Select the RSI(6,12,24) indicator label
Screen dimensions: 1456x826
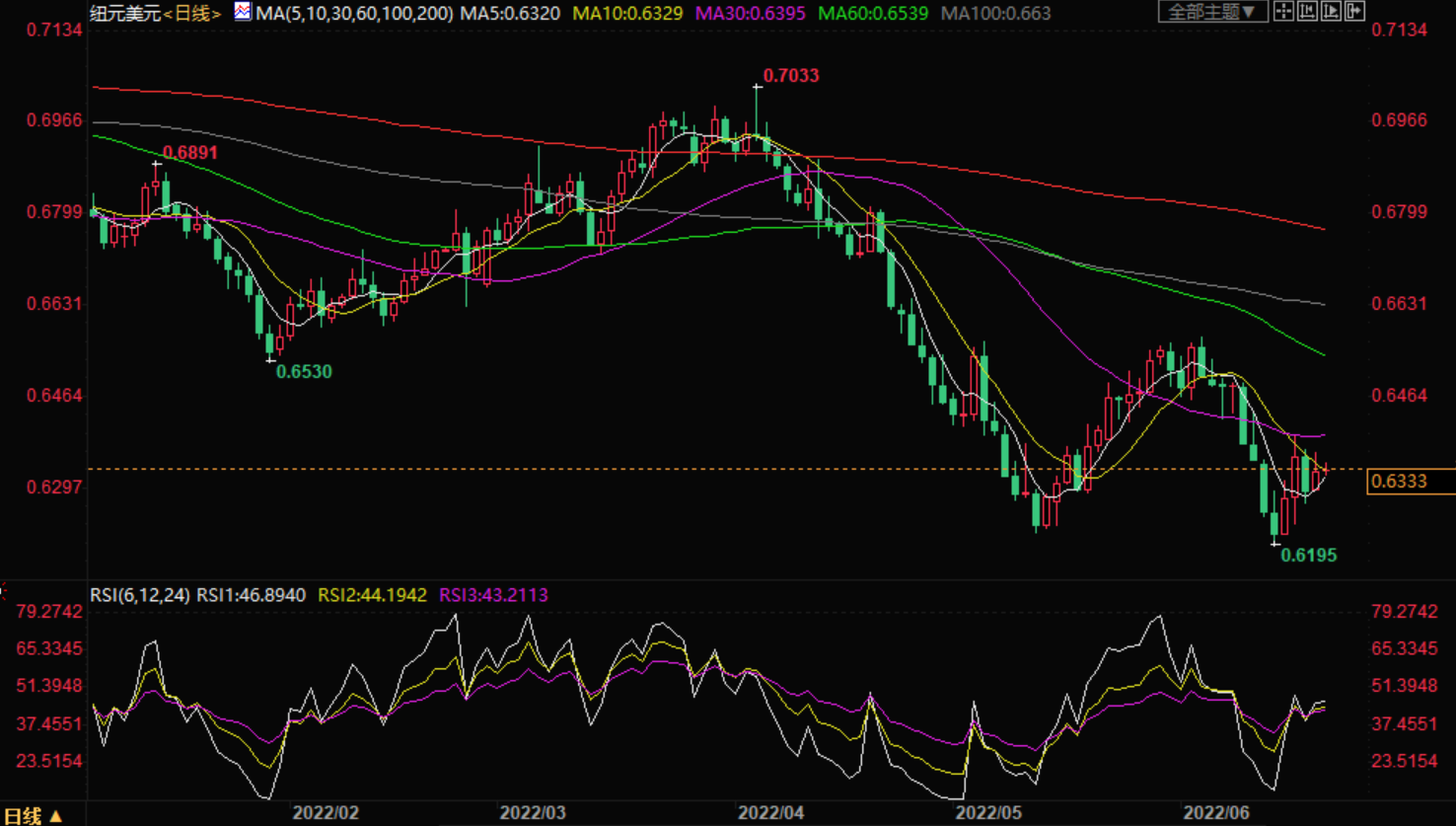click(140, 595)
